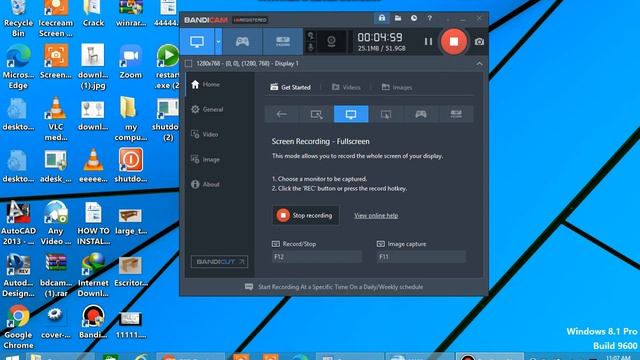This screenshot has width=640, height=360.
Task: Switch to the Images tab
Action: point(397,87)
